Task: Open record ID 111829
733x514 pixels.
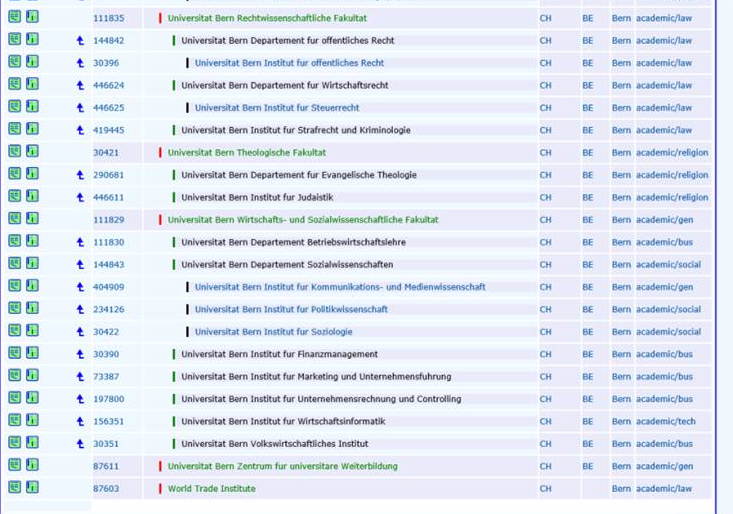Action: coord(109,220)
